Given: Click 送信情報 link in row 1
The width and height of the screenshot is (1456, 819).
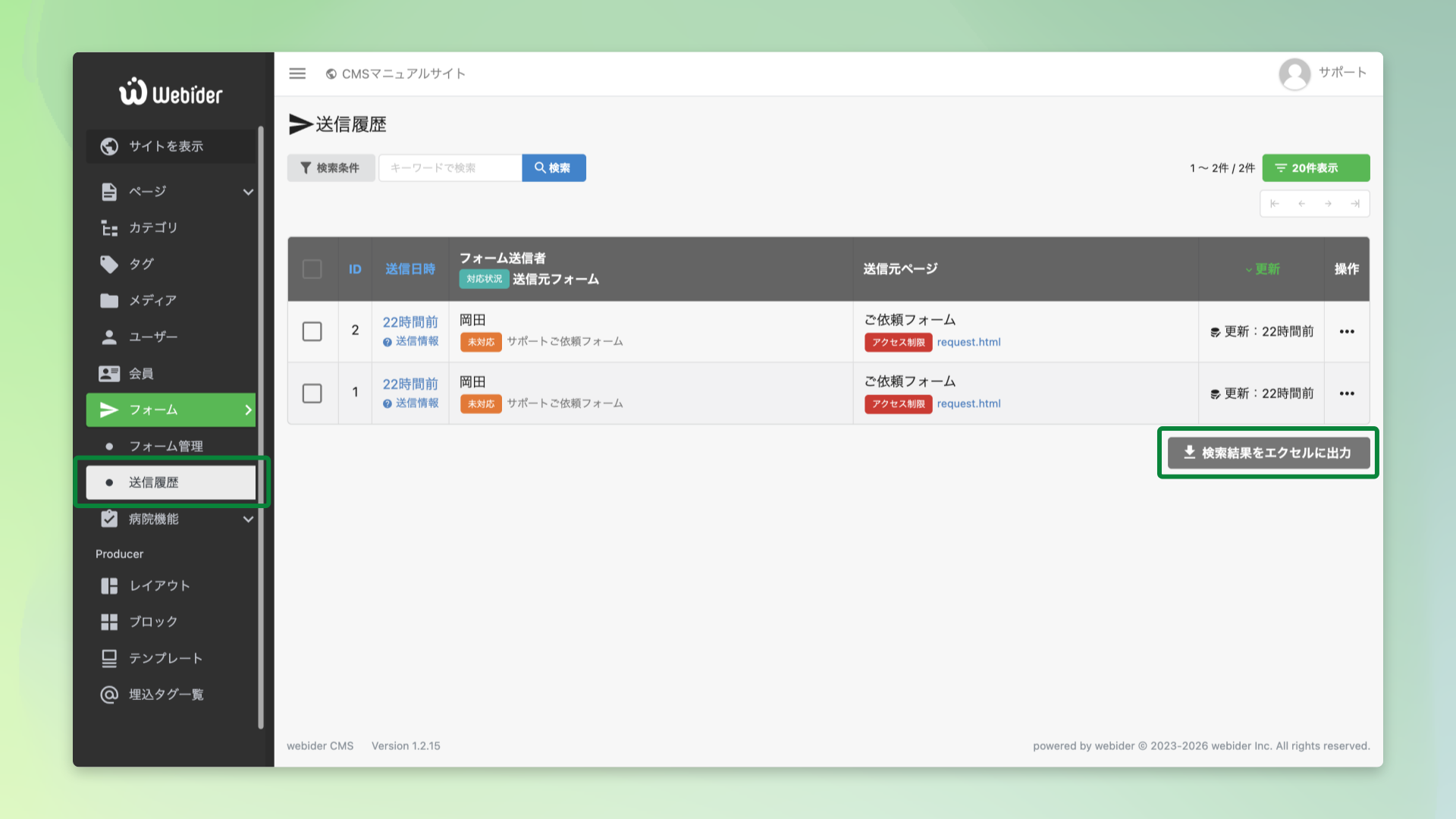Looking at the screenshot, I should tap(417, 404).
